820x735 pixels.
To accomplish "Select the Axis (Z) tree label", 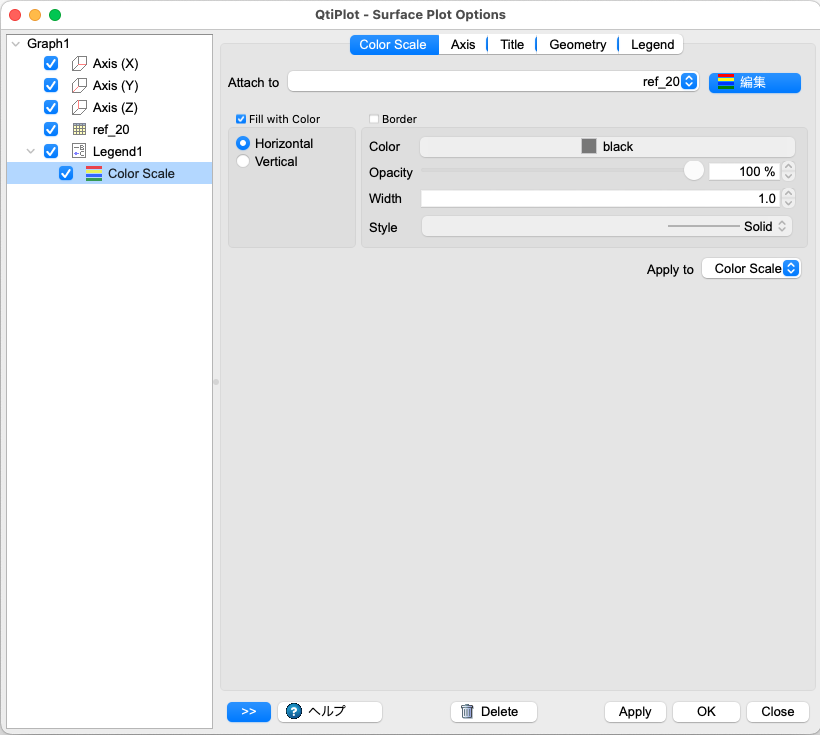I will pos(115,107).
